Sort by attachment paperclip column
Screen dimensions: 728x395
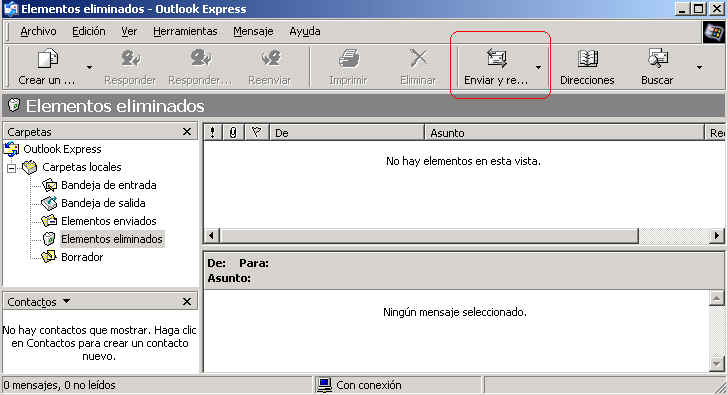pyautogui.click(x=233, y=133)
